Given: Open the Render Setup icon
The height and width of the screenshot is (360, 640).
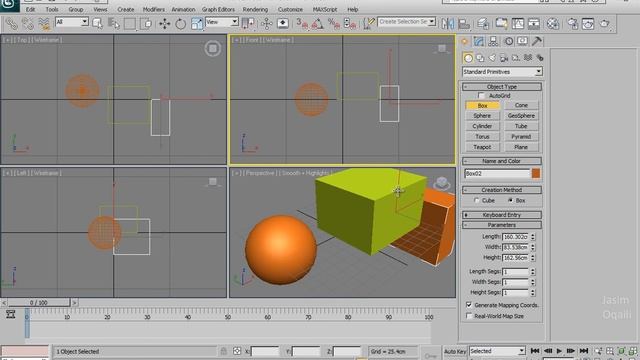Looking at the screenshot, I should (x=572, y=24).
